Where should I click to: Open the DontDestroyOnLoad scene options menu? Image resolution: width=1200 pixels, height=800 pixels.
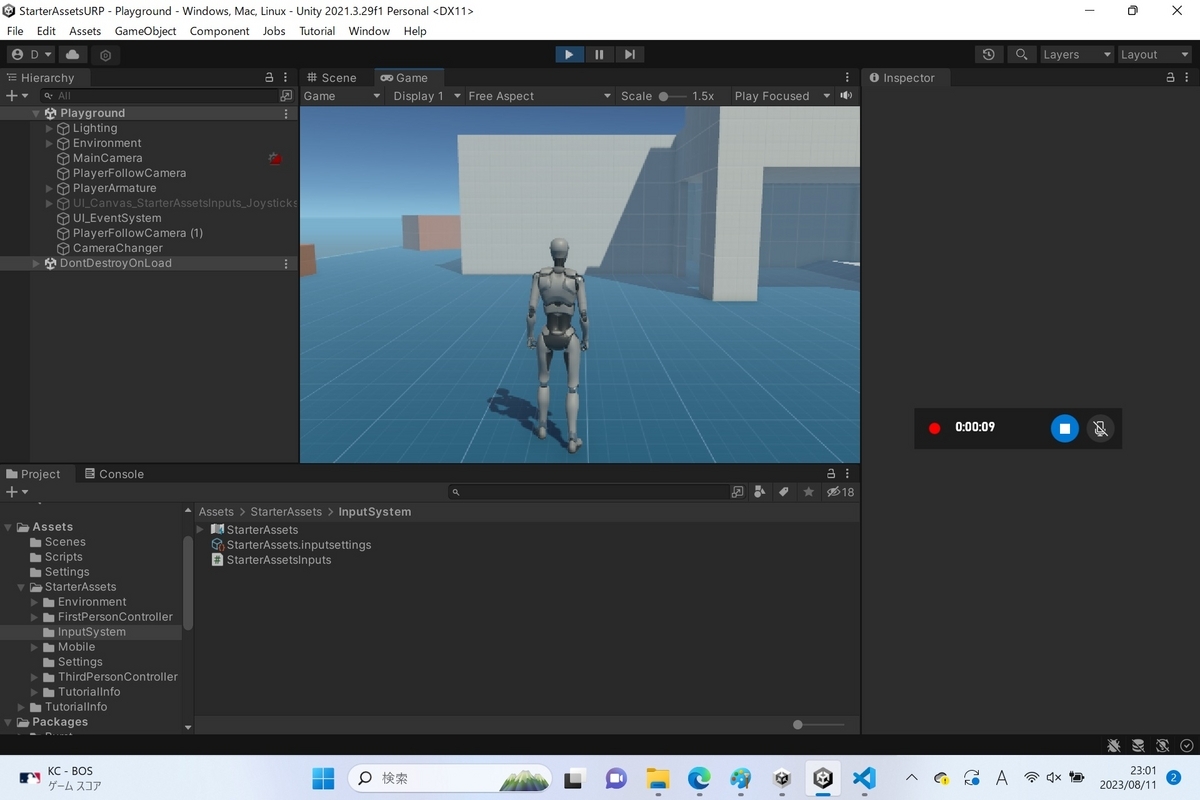pyautogui.click(x=286, y=264)
